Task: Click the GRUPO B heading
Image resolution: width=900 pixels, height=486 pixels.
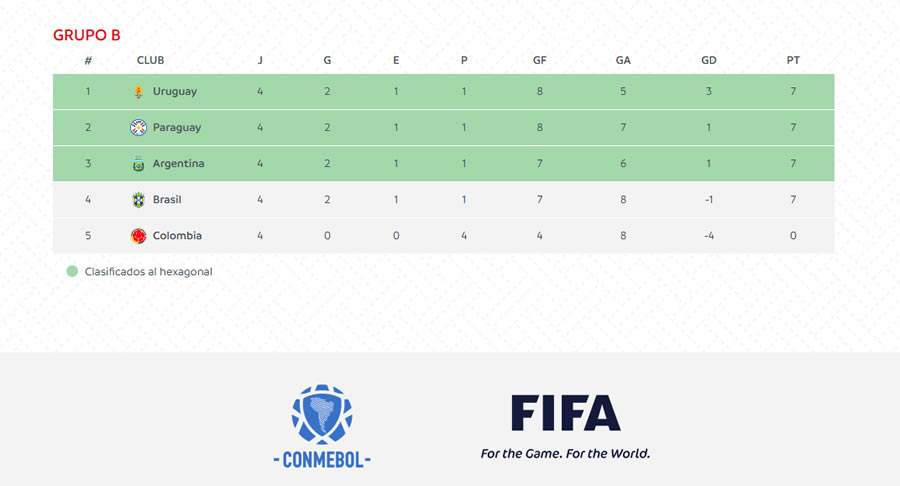Action: [87, 35]
